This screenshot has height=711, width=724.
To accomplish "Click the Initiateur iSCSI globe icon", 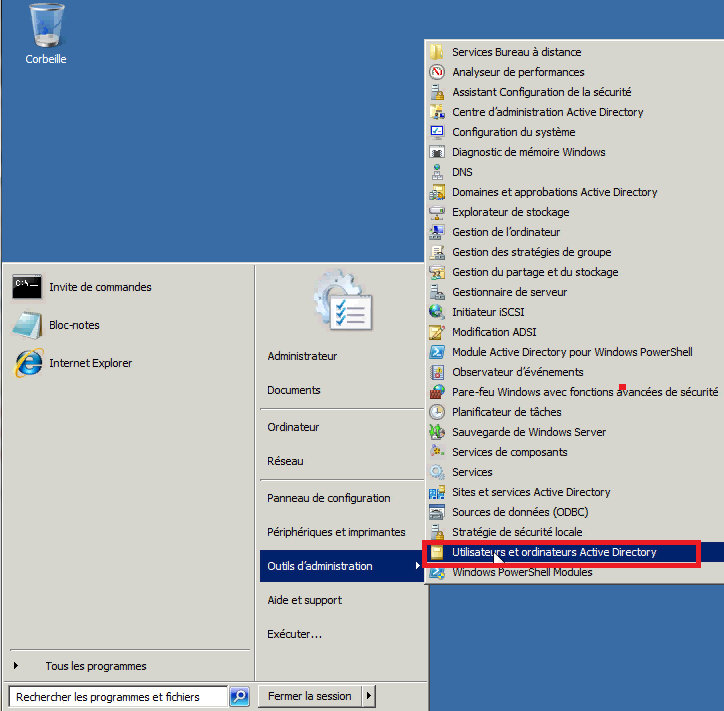I will pos(437,312).
